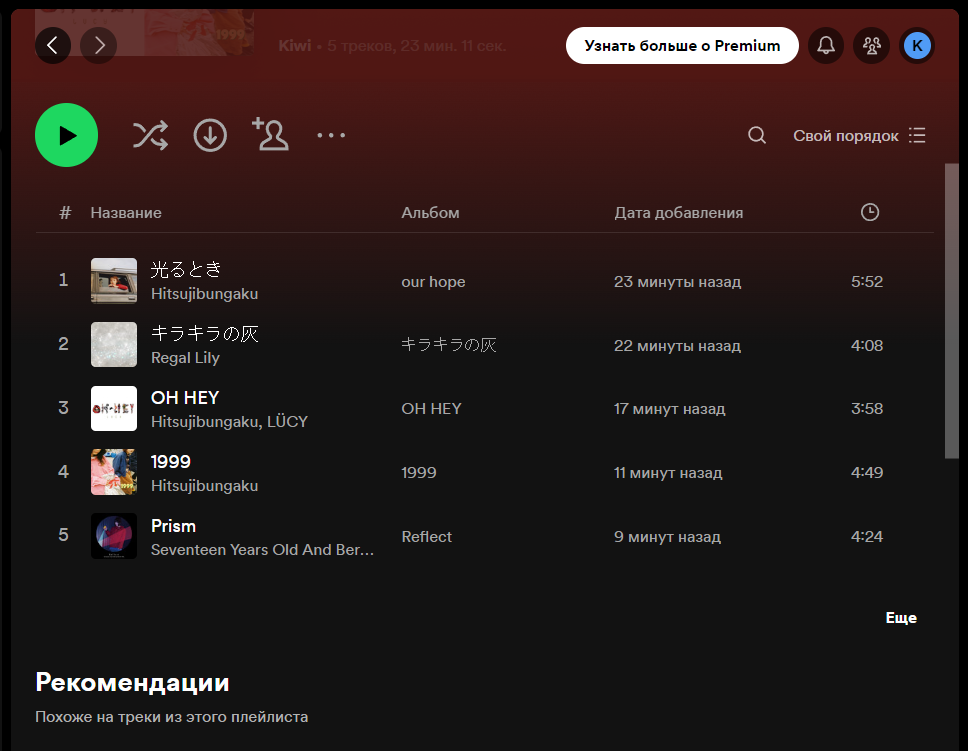Image resolution: width=968 pixels, height=751 pixels.
Task: Open キラキラの灰 in the Альбом column
Action: (x=449, y=345)
